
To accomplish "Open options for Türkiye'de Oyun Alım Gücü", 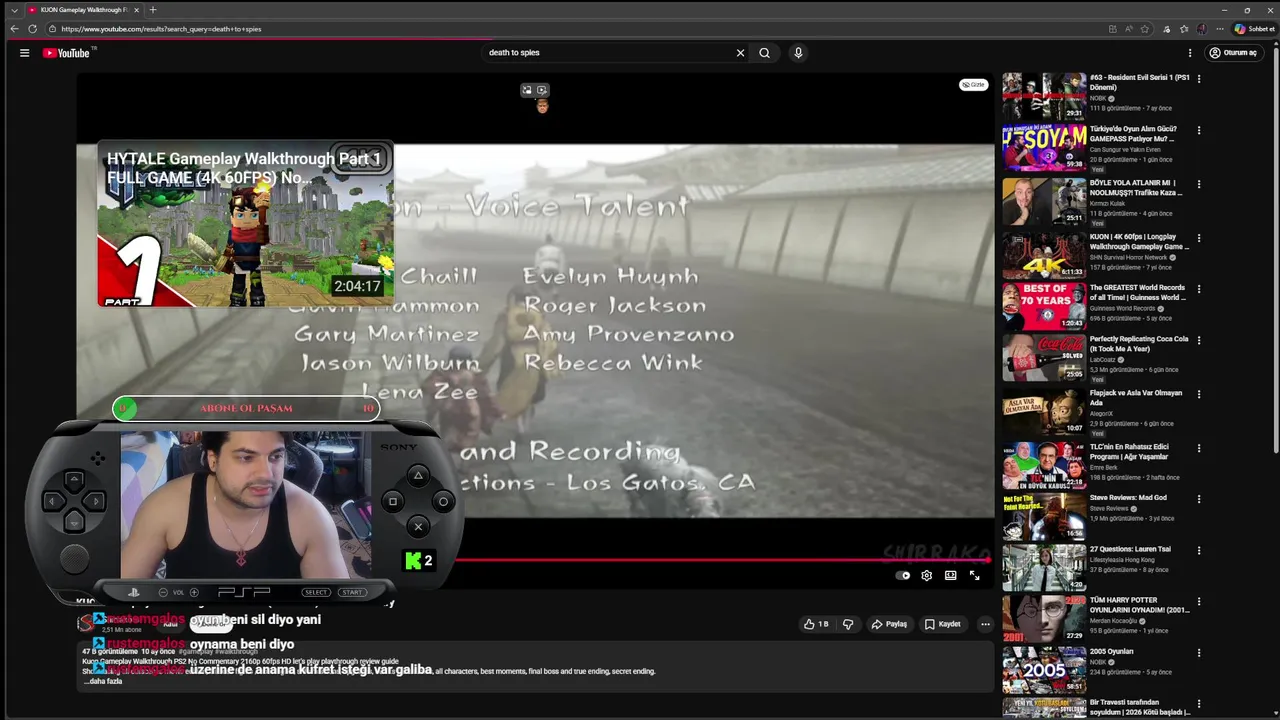I will pyautogui.click(x=1199, y=130).
